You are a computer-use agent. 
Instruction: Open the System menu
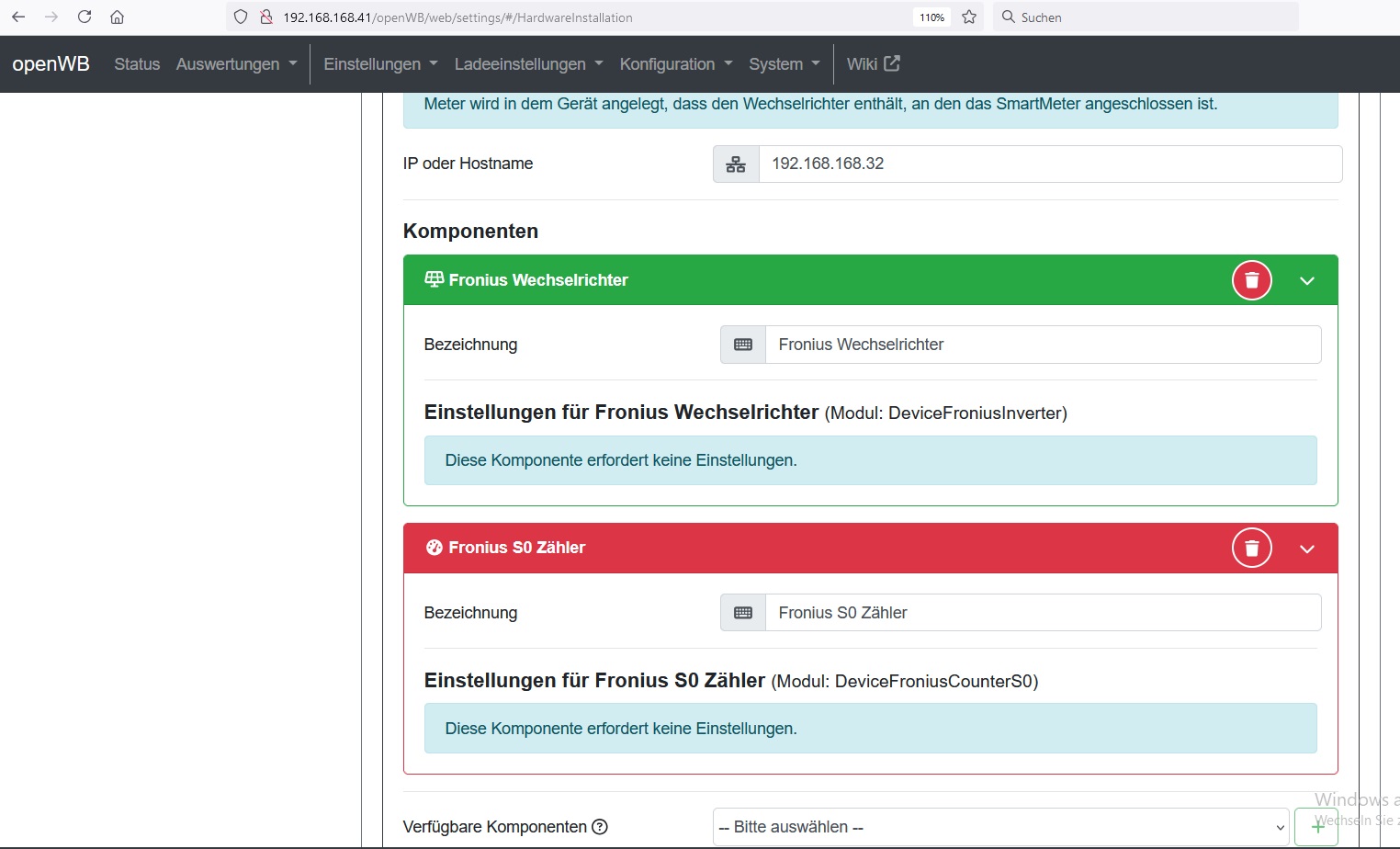(785, 63)
